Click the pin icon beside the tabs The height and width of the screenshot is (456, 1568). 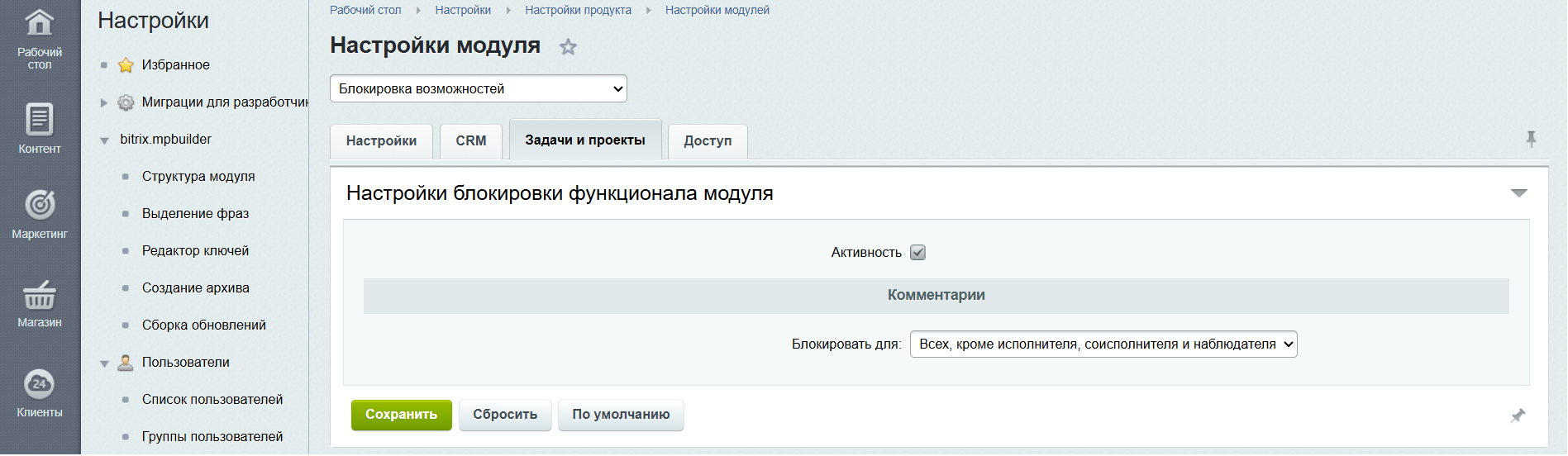pyautogui.click(x=1531, y=139)
